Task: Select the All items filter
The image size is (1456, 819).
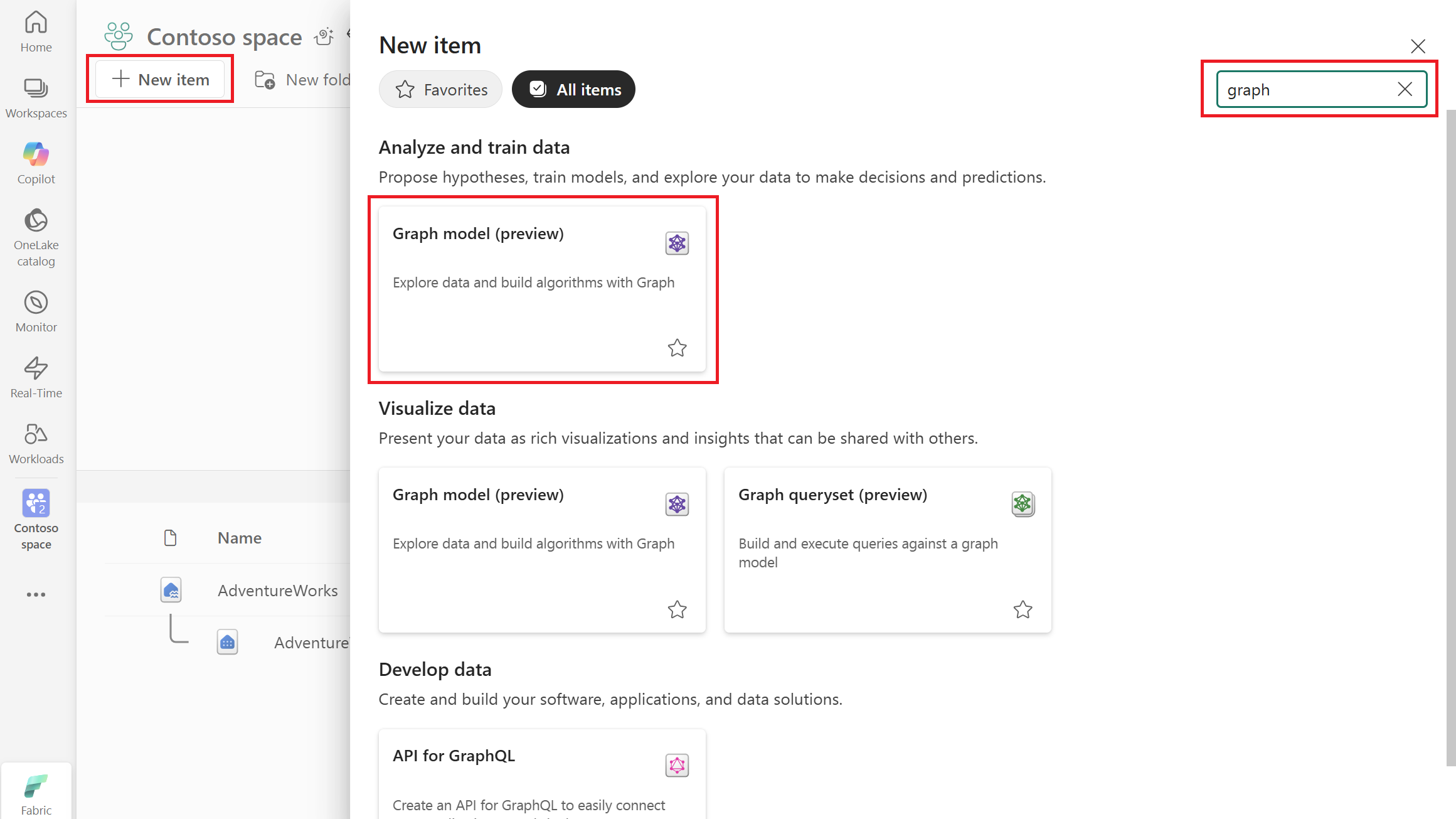Action: click(573, 90)
